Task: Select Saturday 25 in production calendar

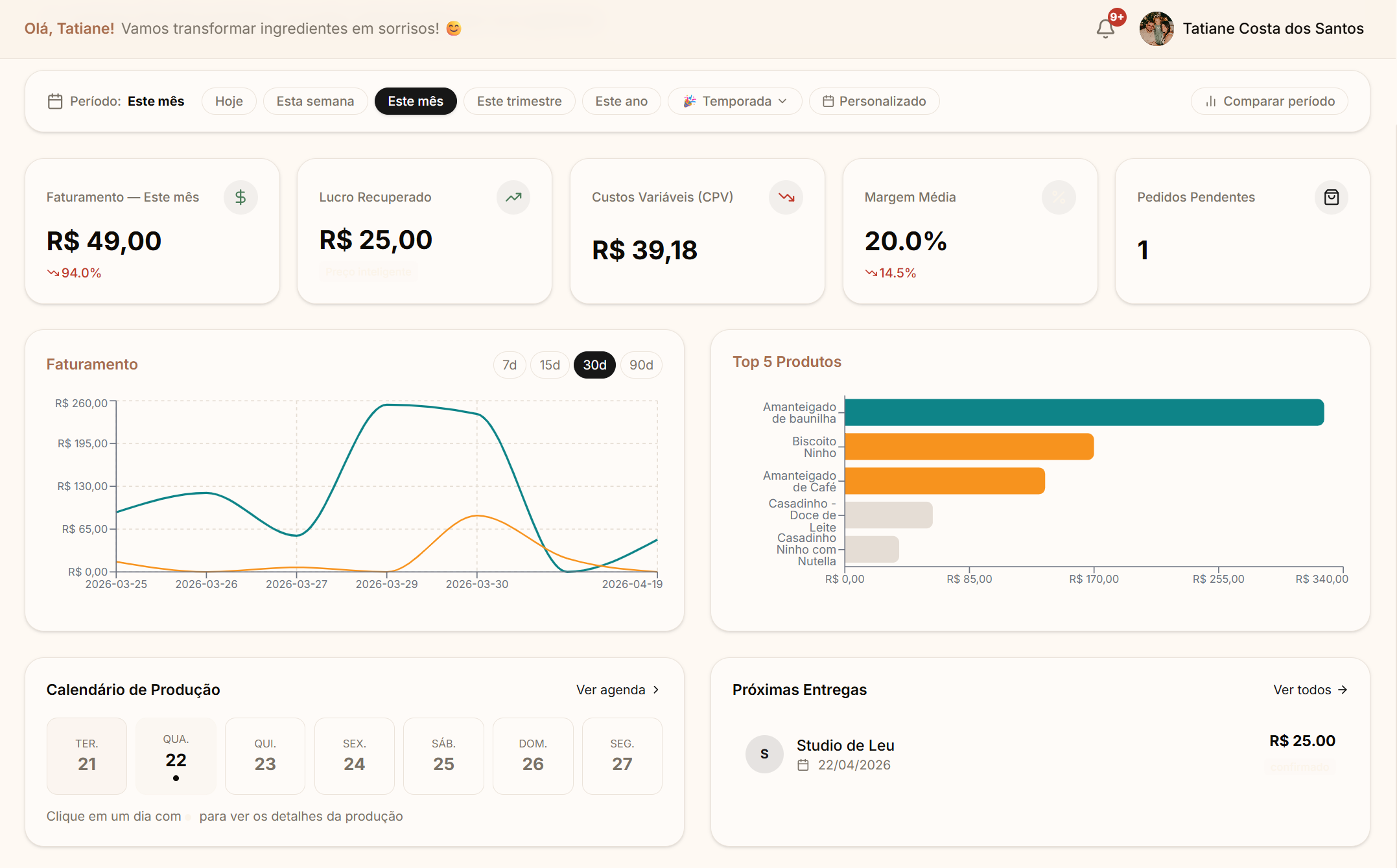Action: click(x=443, y=756)
